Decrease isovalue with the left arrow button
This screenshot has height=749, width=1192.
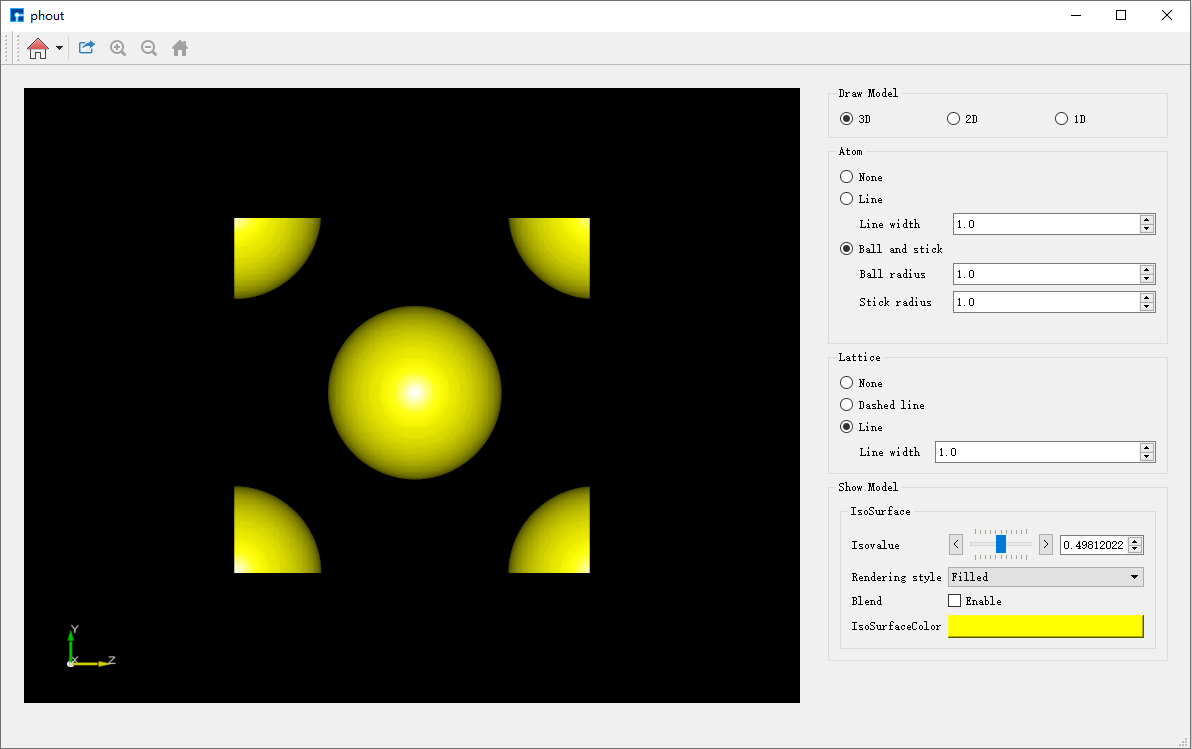click(955, 545)
